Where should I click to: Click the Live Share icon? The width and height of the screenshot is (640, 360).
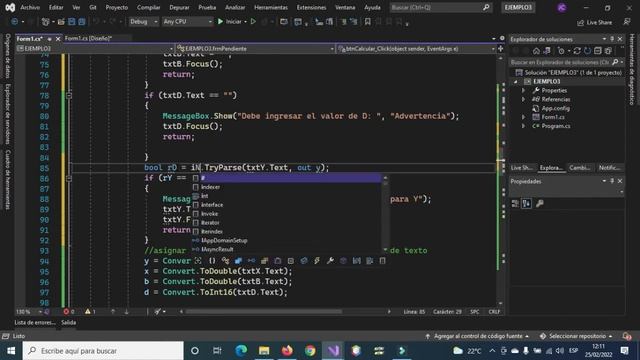(594, 22)
